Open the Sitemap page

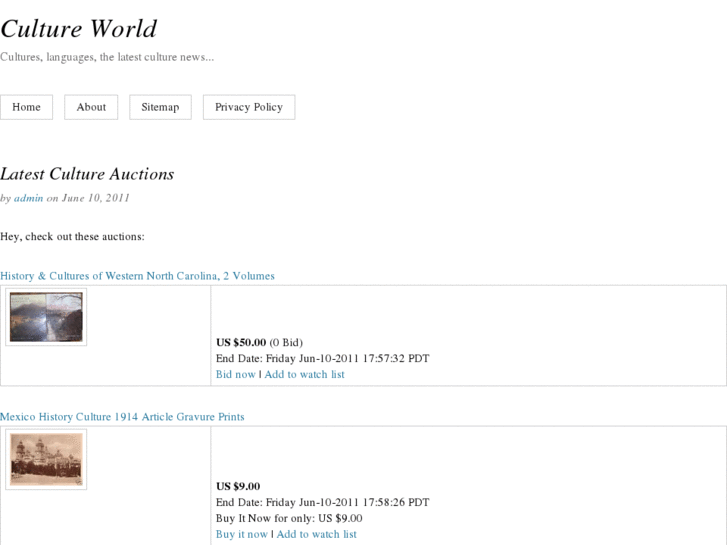[x=160, y=107]
